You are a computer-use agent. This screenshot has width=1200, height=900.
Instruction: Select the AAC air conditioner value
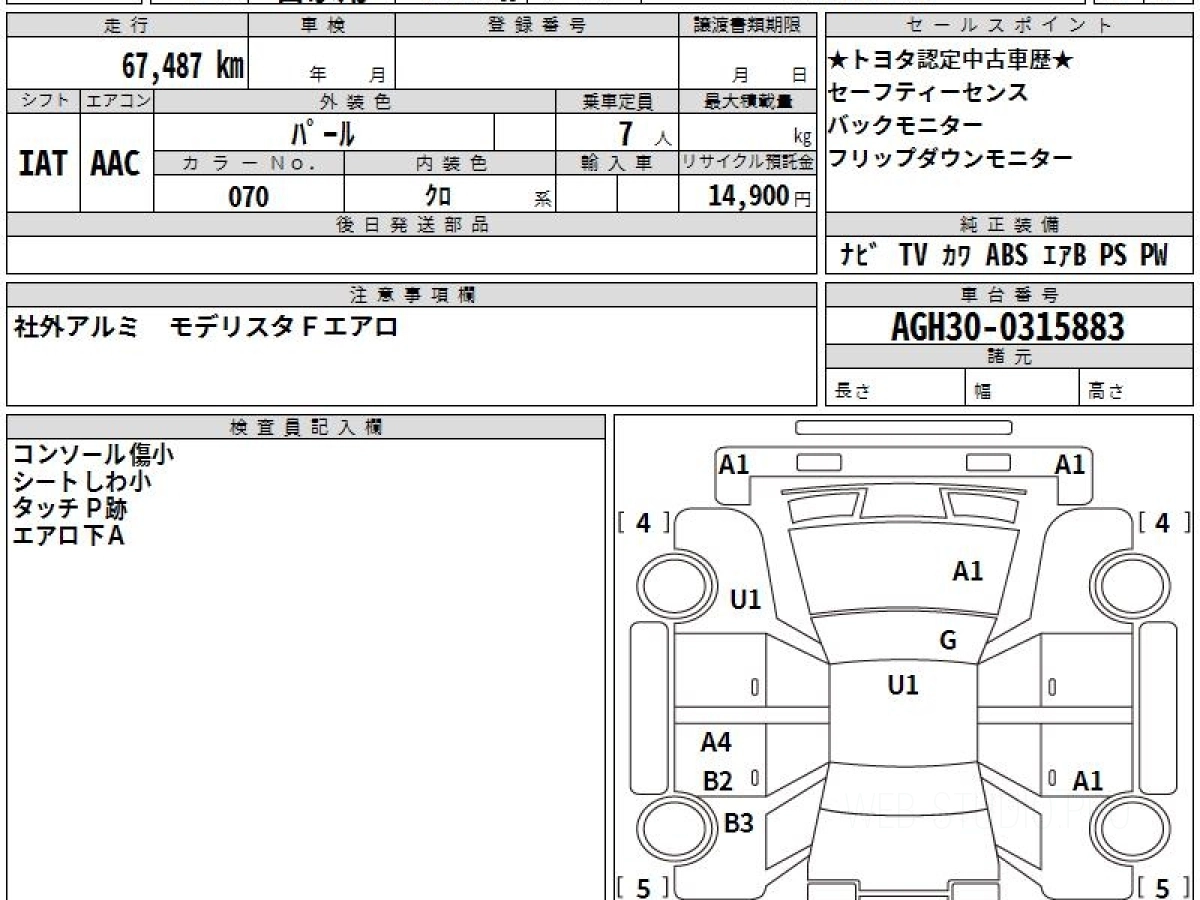116,163
